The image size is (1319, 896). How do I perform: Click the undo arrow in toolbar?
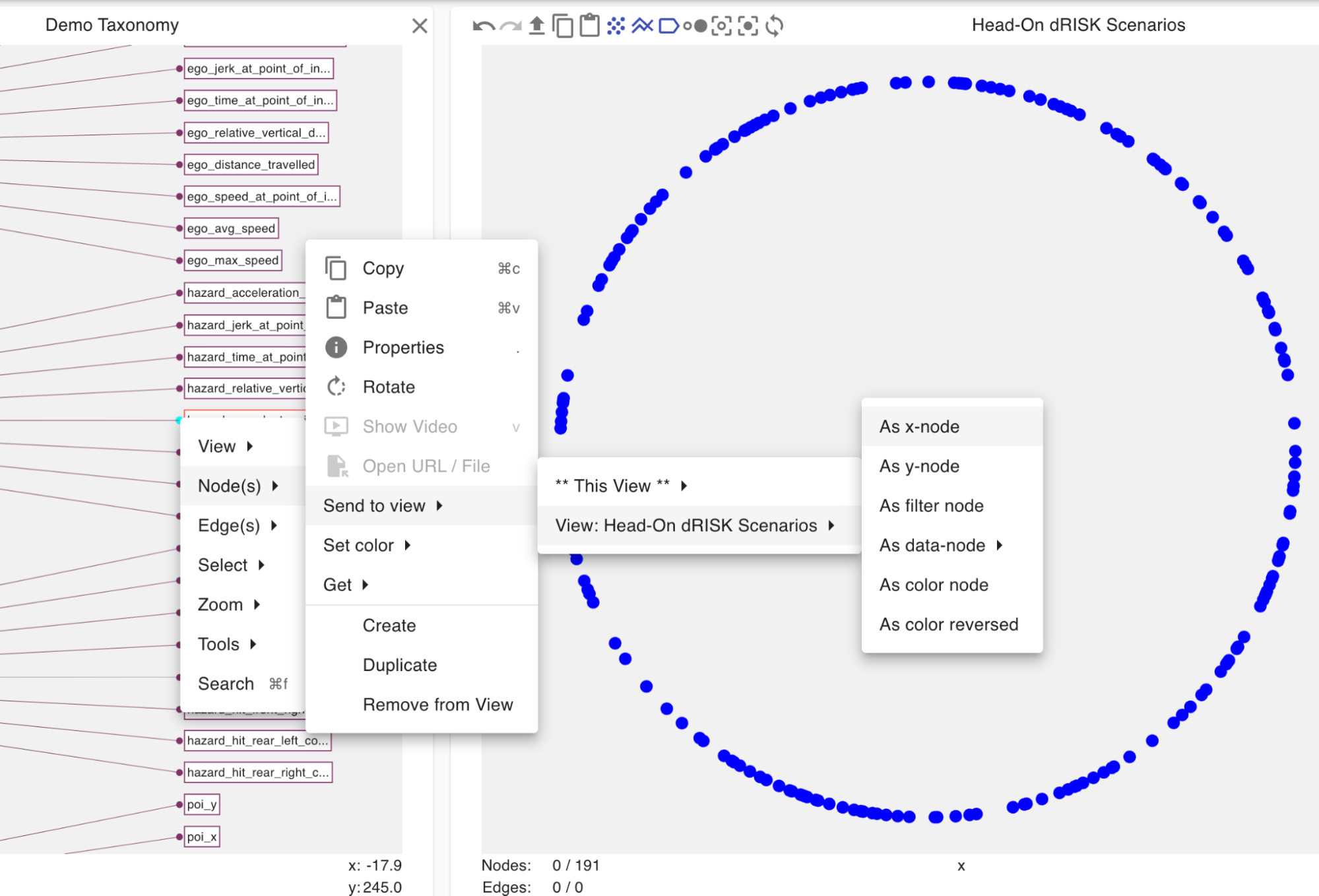tap(483, 26)
